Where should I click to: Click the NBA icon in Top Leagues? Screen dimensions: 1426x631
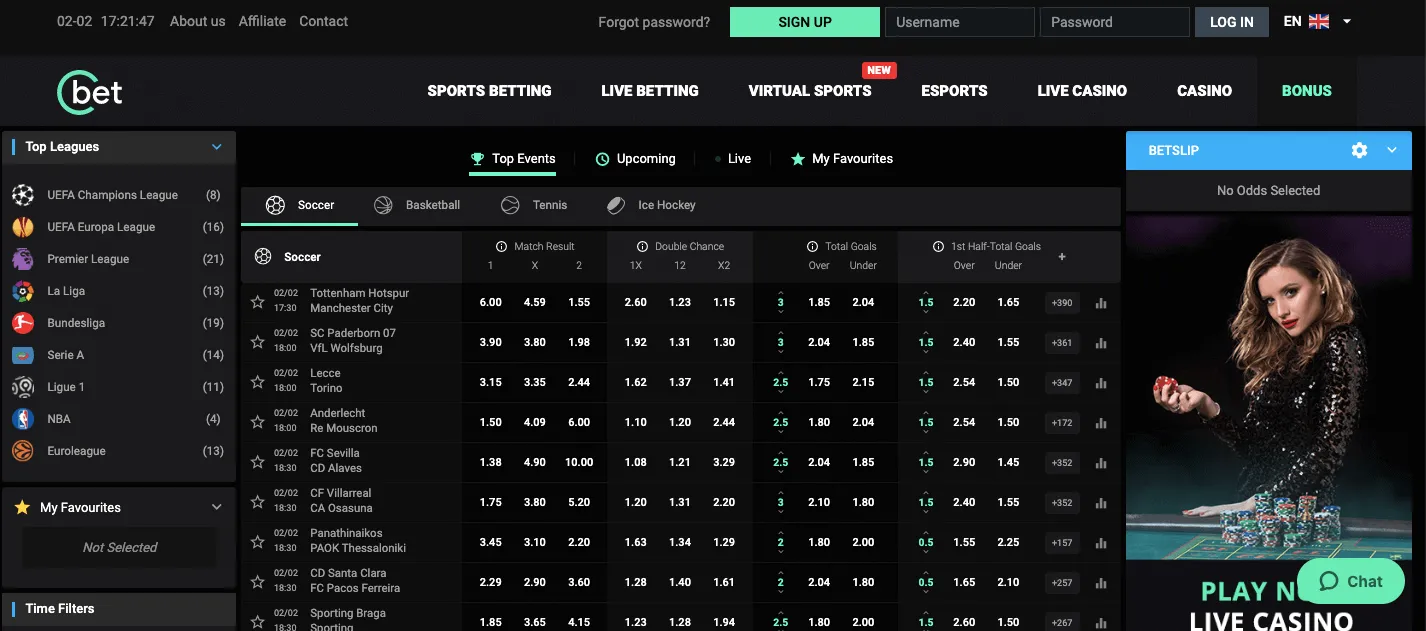click(x=23, y=418)
